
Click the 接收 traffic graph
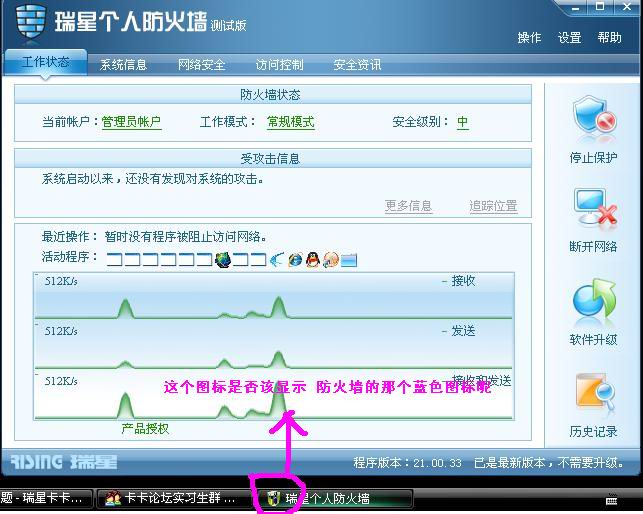point(274,296)
